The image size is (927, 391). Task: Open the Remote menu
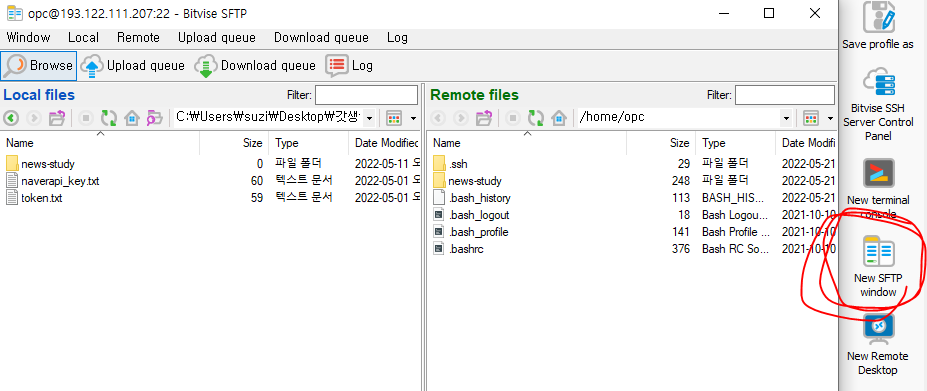(x=138, y=38)
